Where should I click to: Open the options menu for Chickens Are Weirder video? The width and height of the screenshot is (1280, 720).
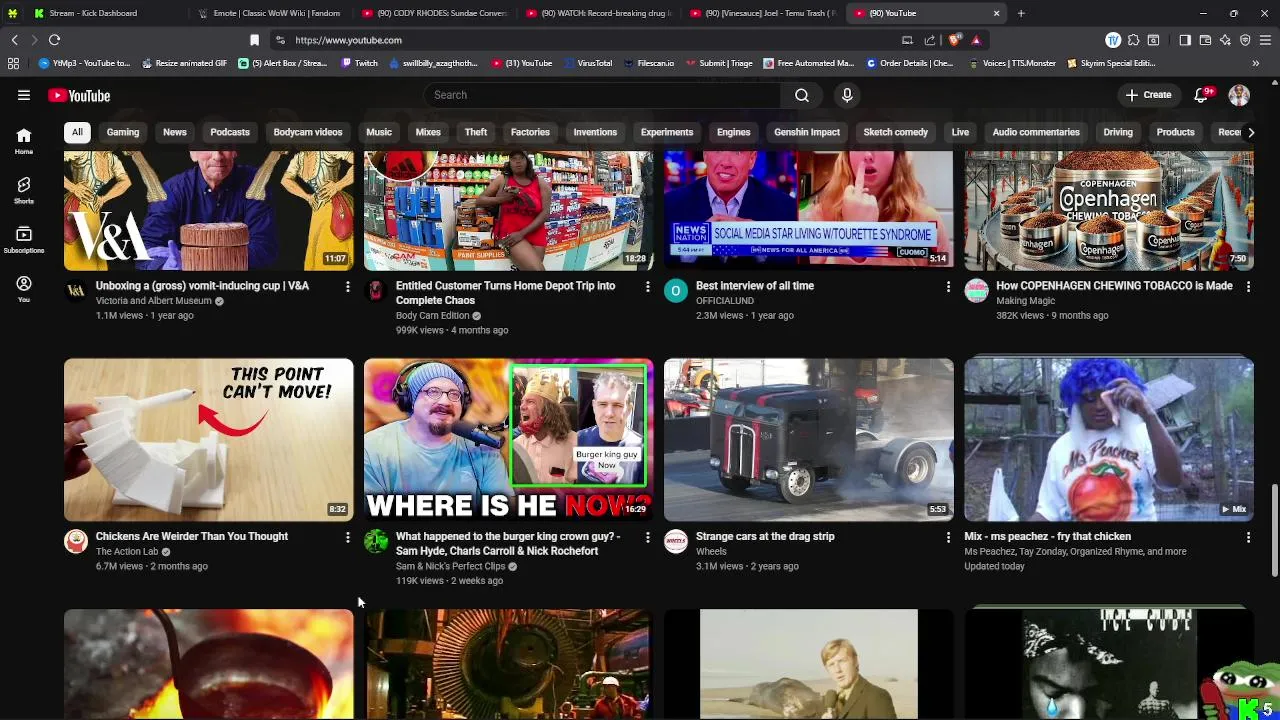click(x=348, y=537)
